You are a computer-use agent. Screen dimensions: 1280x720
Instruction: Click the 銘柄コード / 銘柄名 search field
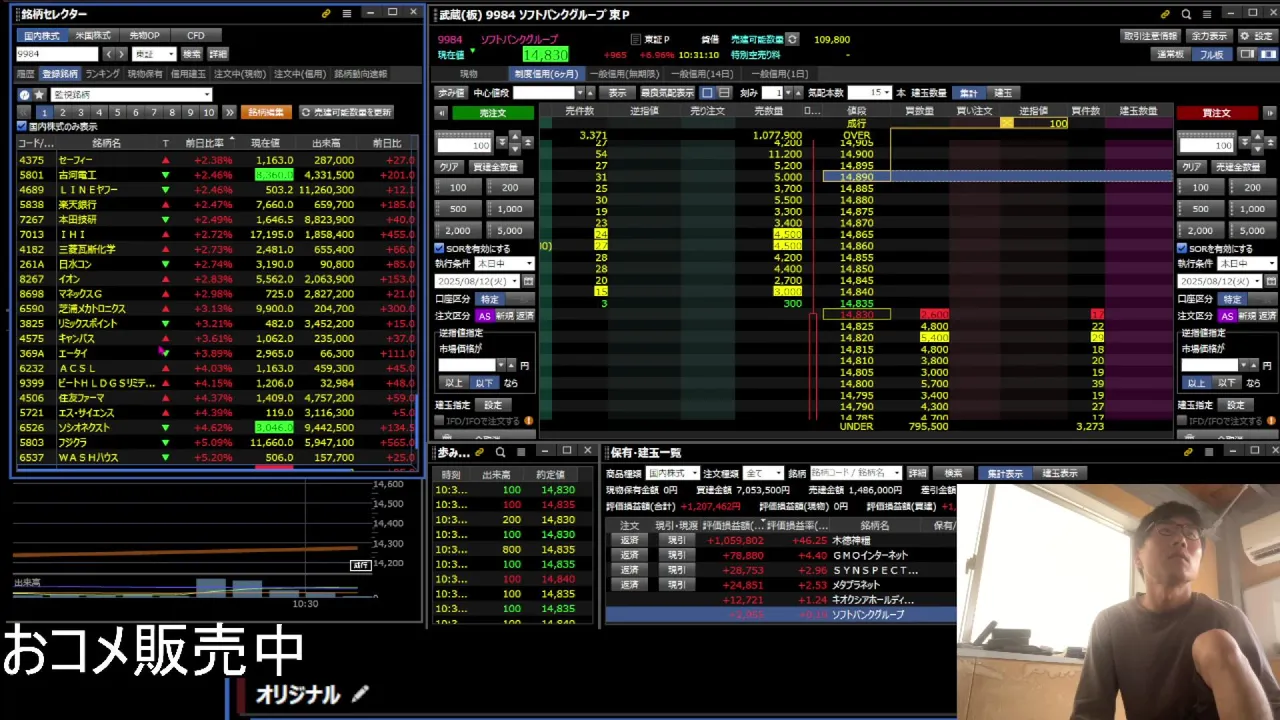point(855,473)
